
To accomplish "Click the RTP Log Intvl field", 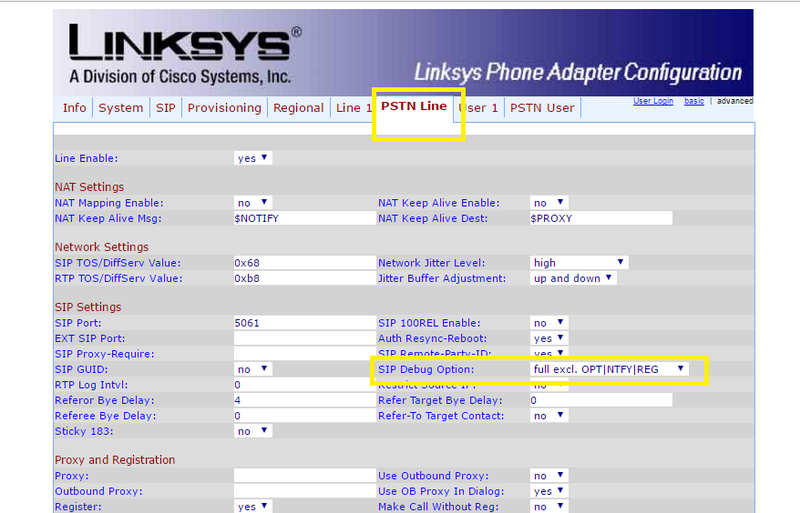I will point(305,385).
